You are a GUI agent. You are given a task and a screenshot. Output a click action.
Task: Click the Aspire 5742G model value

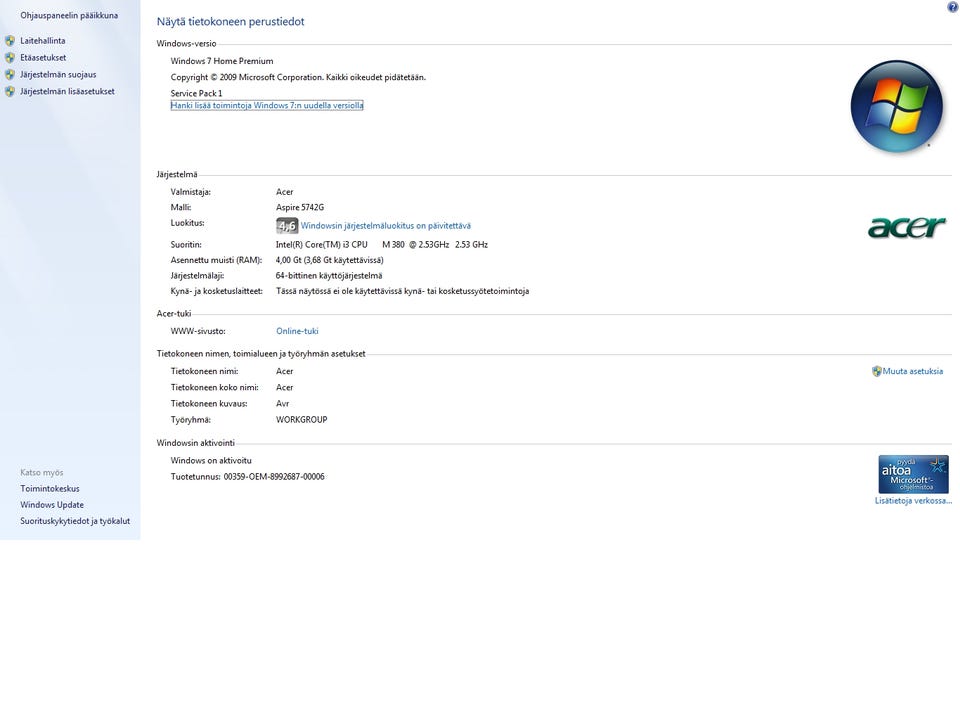pyautogui.click(x=300, y=208)
